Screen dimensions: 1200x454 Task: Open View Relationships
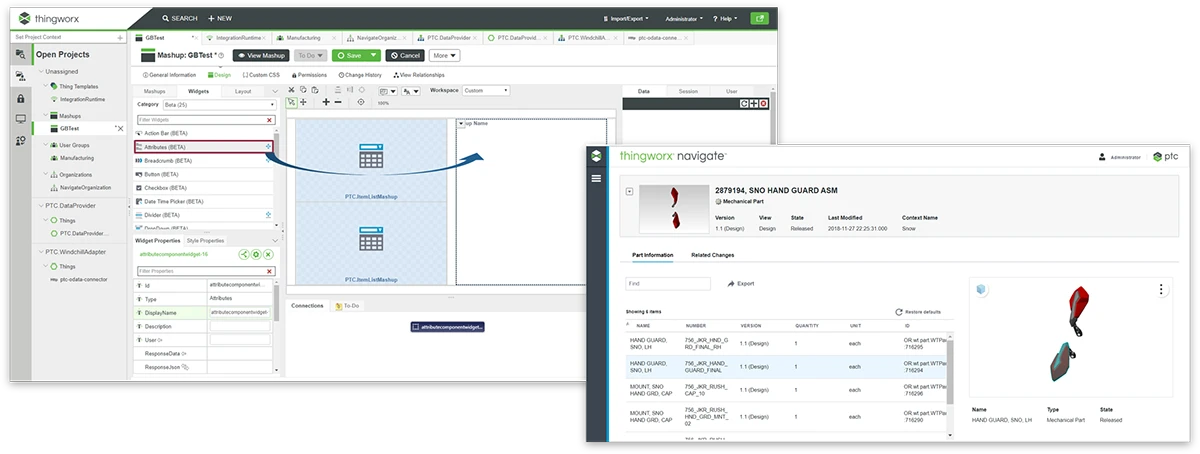(418, 75)
